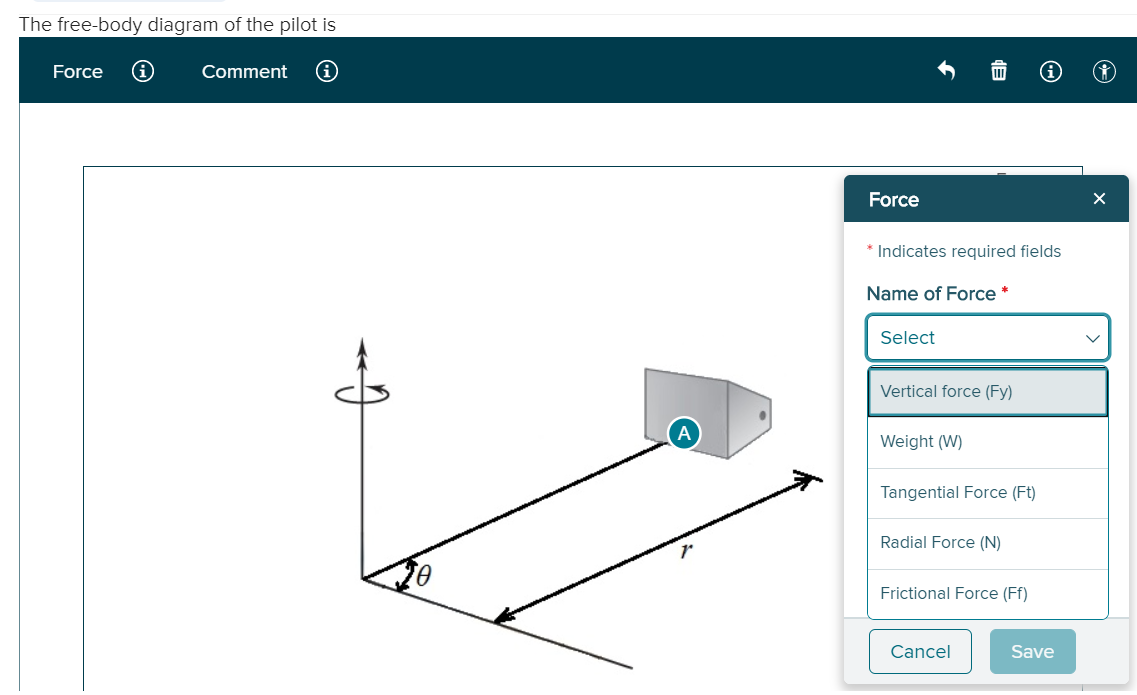Cancel the Force dialog
The height and width of the screenshot is (695, 1137).
(x=920, y=651)
